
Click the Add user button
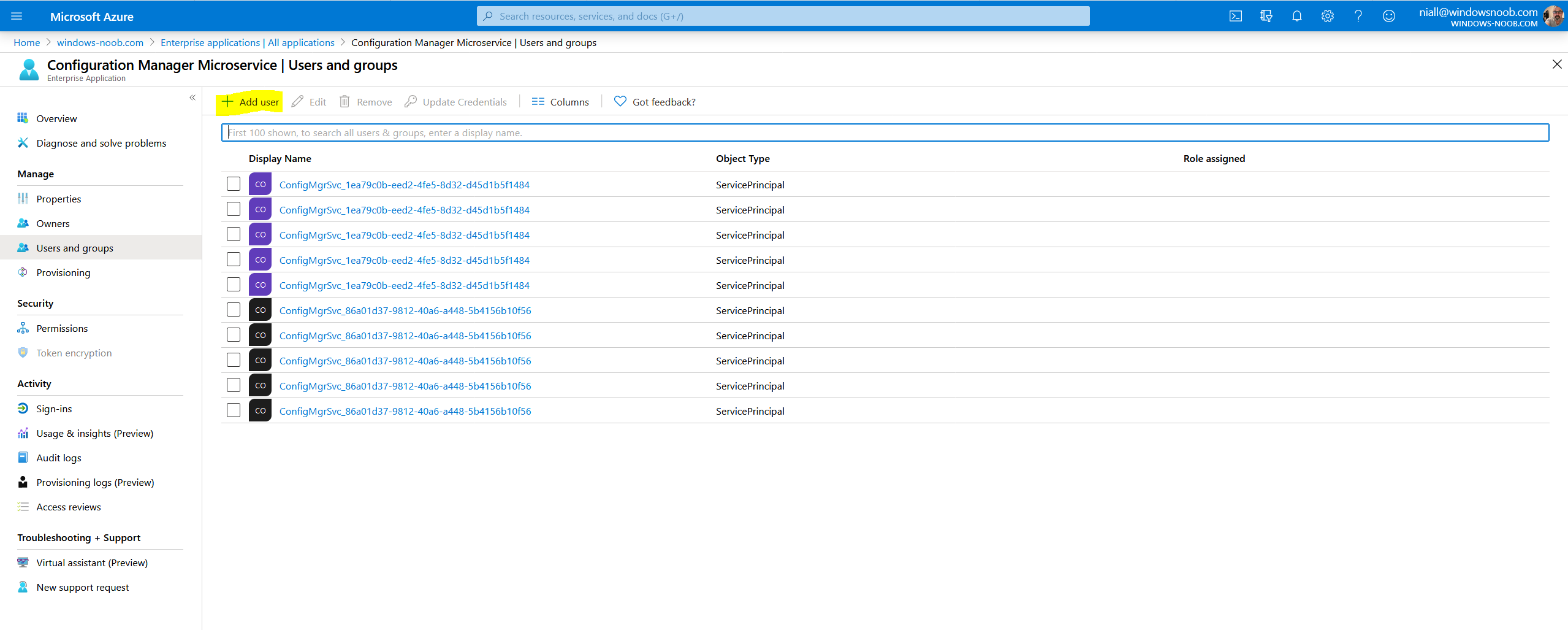click(250, 102)
